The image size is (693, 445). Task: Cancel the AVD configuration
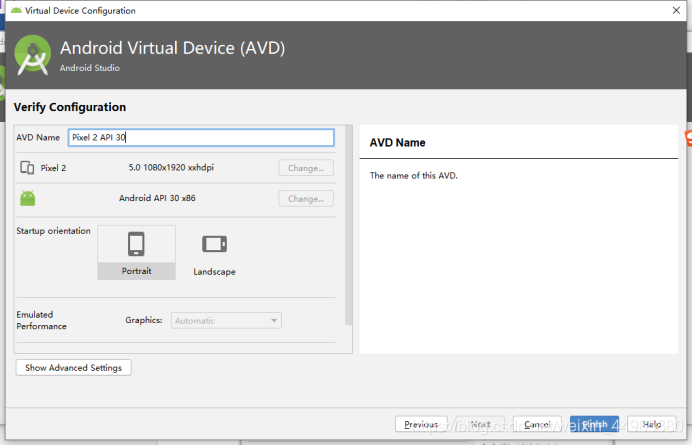click(537, 424)
